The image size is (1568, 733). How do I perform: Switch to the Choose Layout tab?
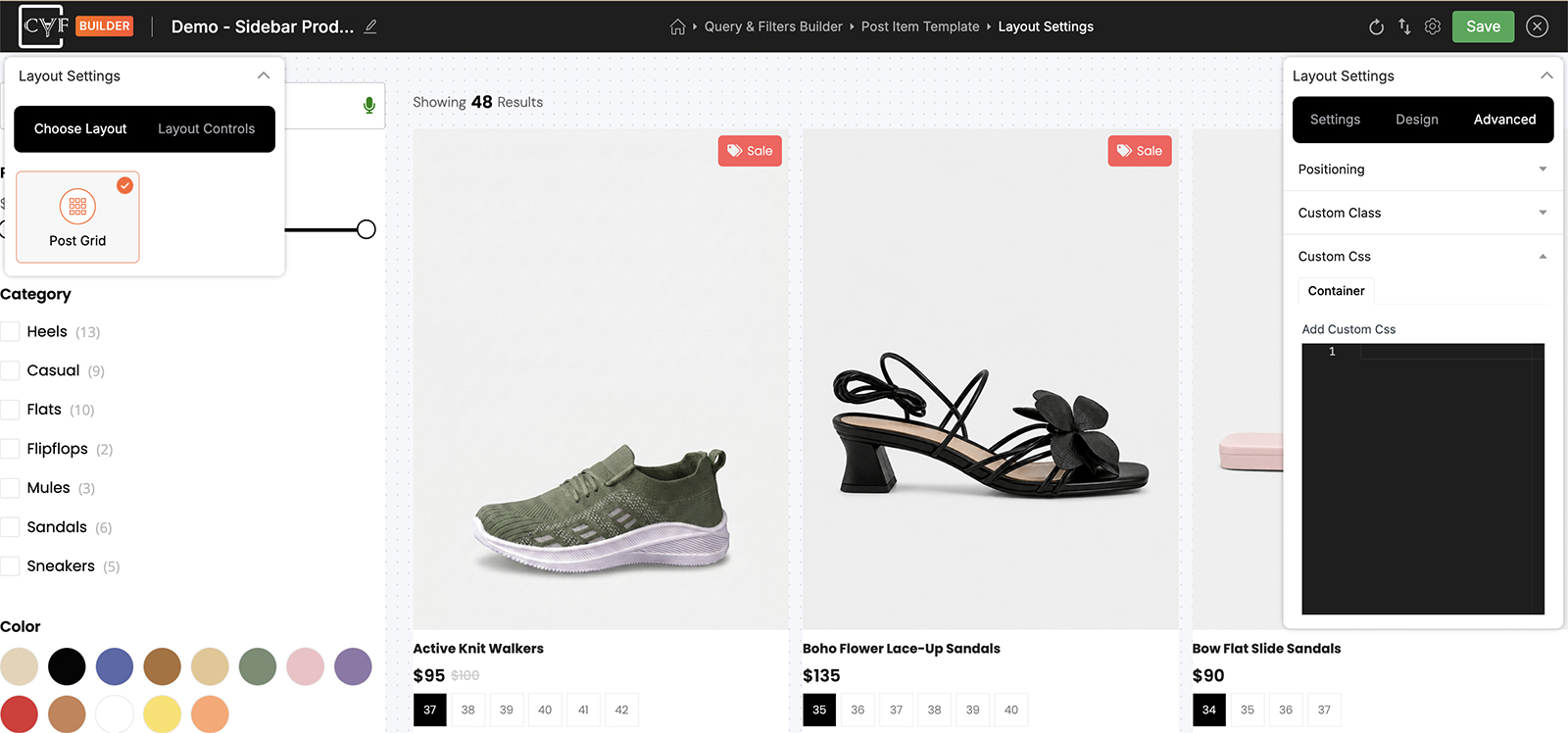point(80,128)
